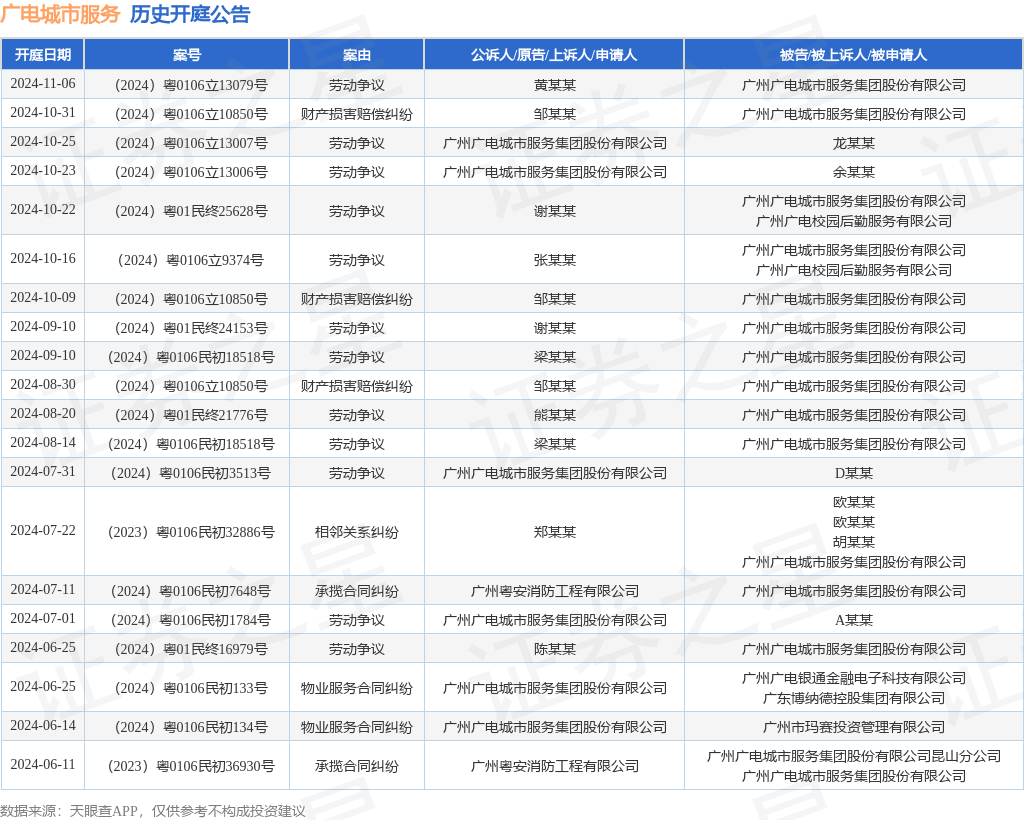
Task: Click the date cell 2024-10-09
Action: pos(42,298)
